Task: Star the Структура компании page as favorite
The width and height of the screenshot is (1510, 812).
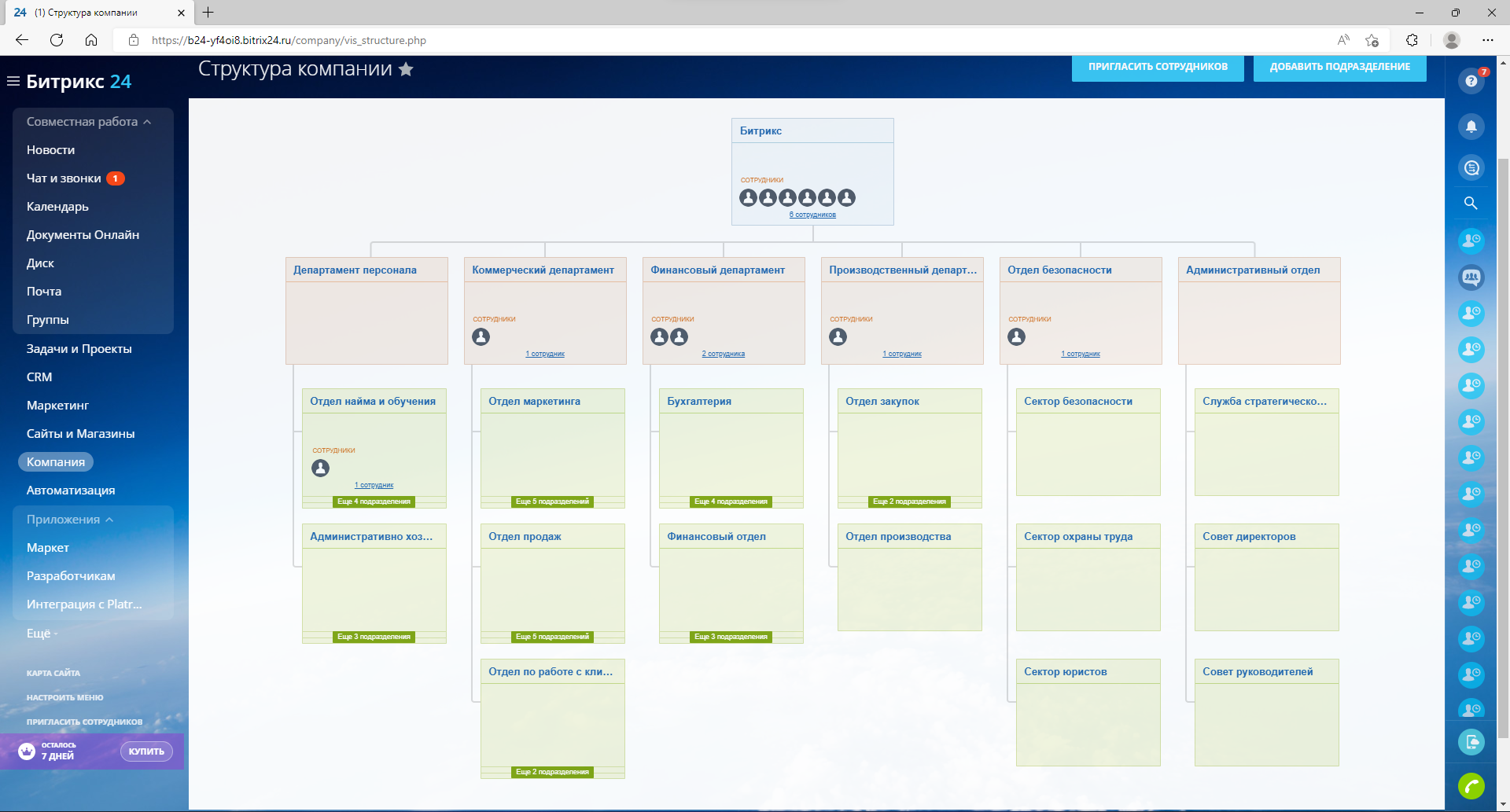Action: coord(406,69)
